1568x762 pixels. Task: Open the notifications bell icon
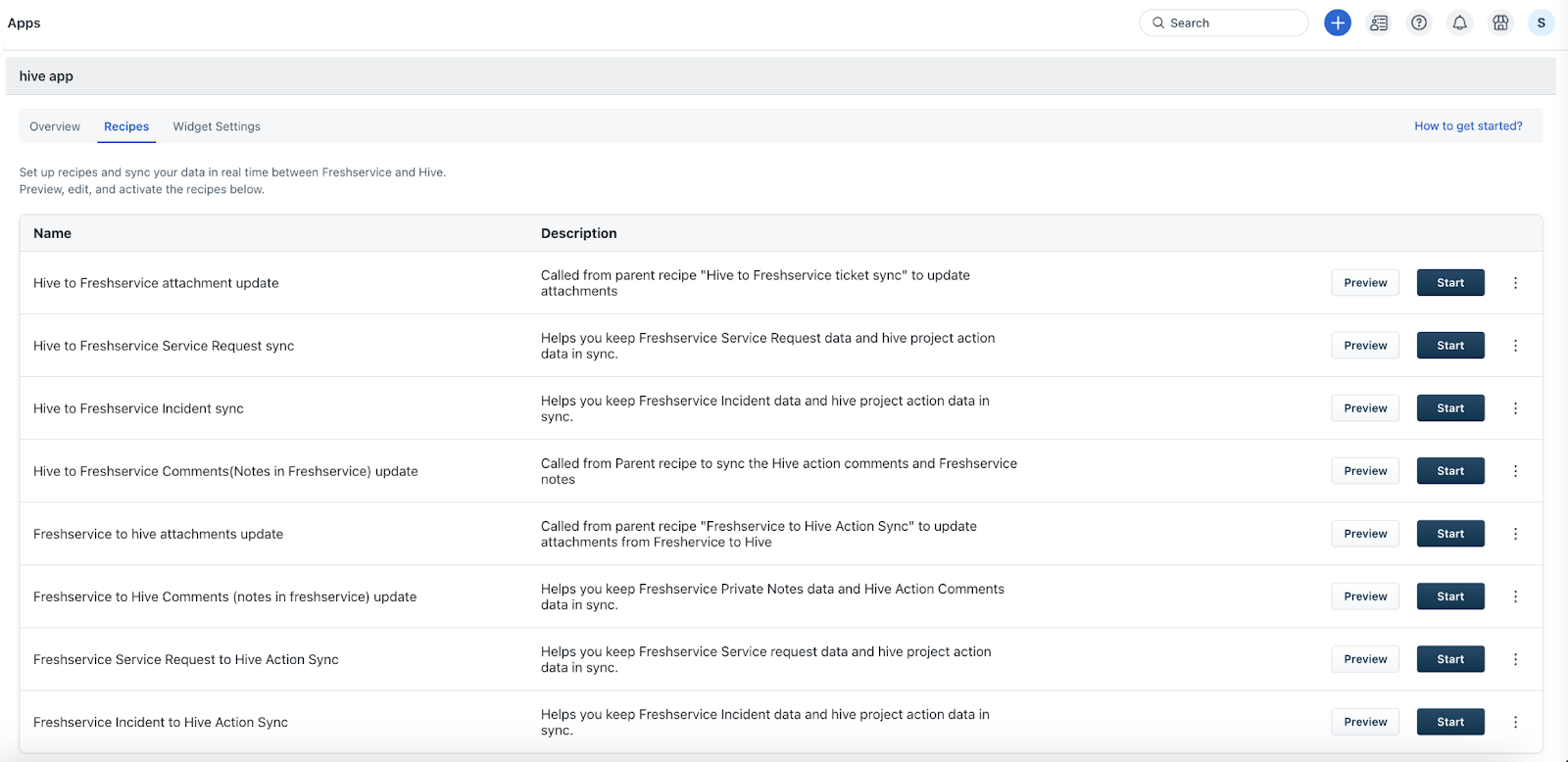(1460, 23)
